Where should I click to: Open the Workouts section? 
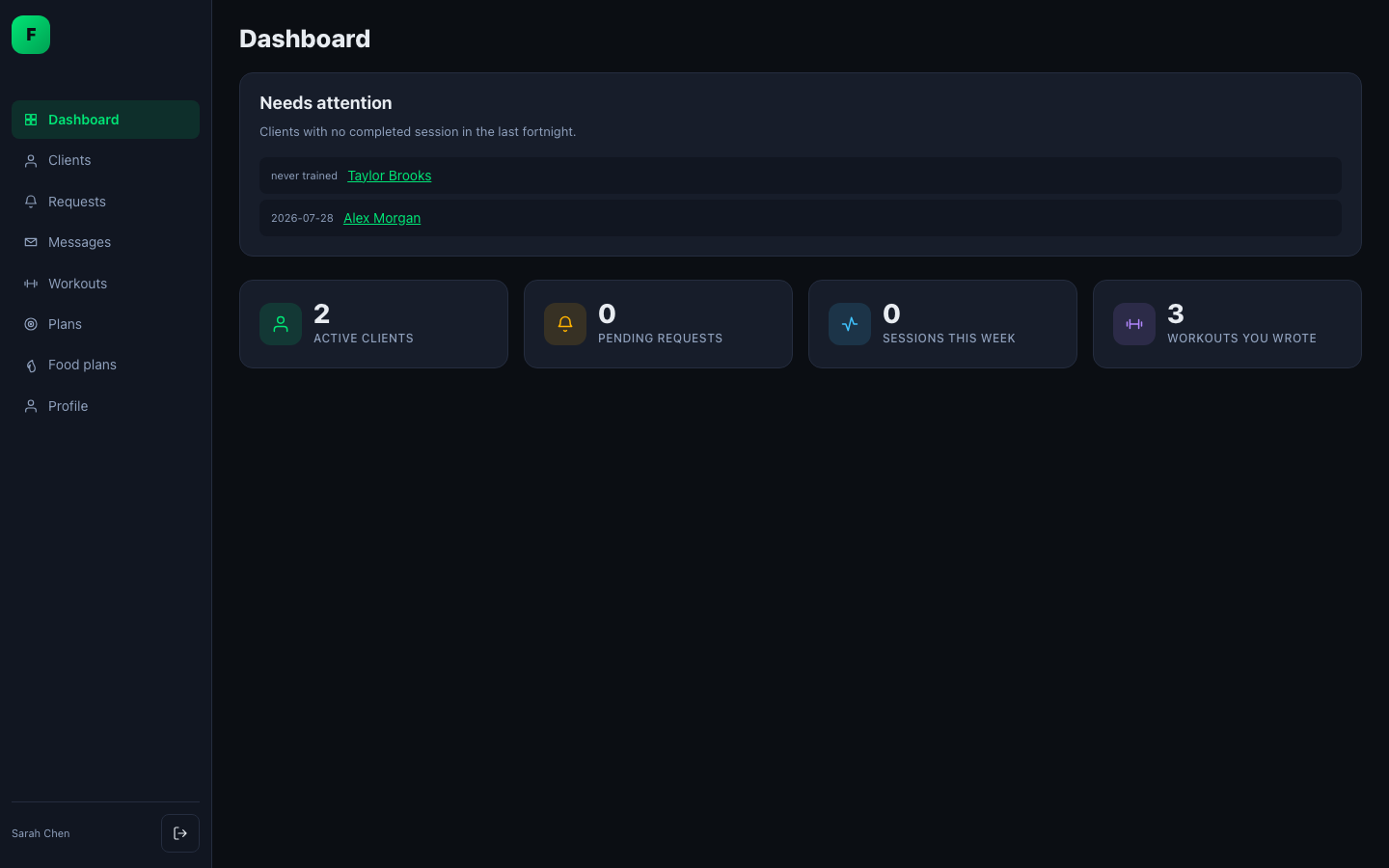click(105, 284)
